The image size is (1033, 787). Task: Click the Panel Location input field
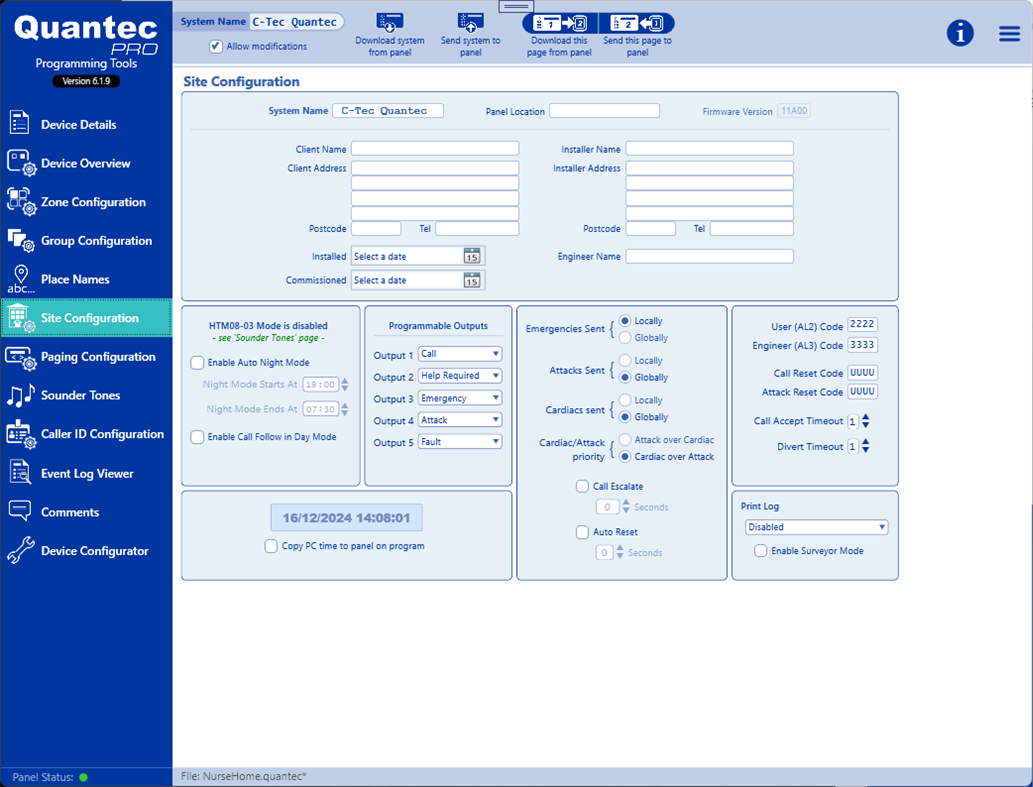pyautogui.click(x=604, y=111)
